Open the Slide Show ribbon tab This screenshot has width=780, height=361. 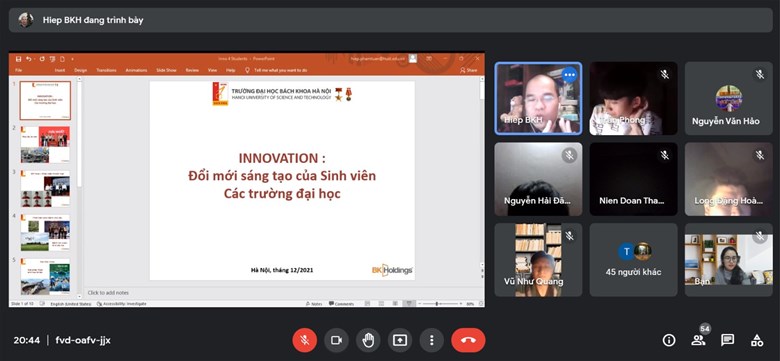(166, 71)
